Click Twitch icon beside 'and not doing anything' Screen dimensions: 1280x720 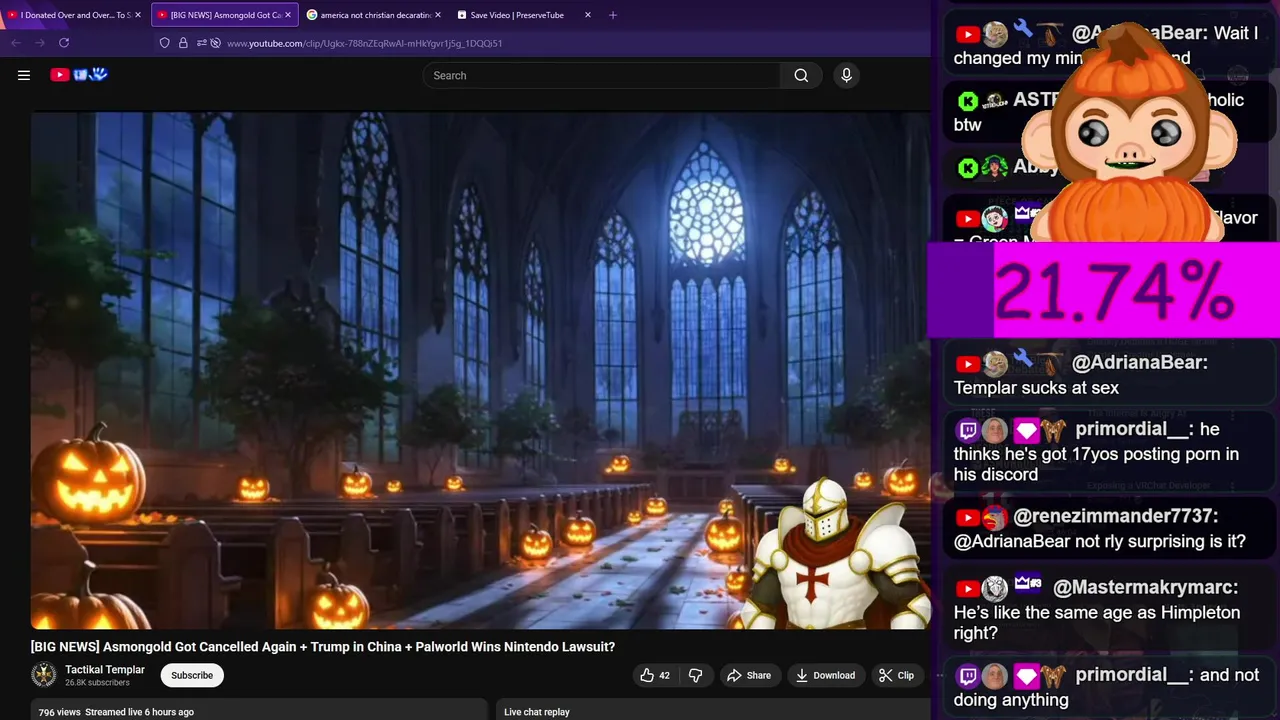coord(967,676)
